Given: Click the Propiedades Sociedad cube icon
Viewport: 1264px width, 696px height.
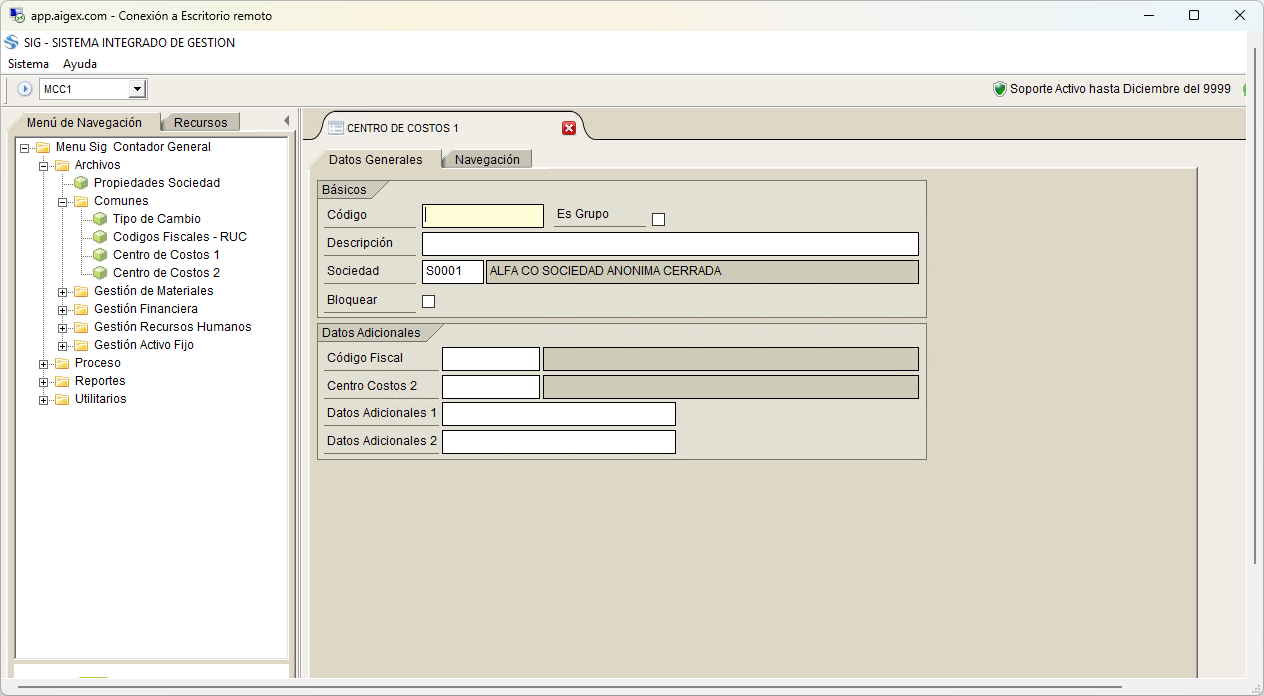Looking at the screenshot, I should (x=81, y=183).
